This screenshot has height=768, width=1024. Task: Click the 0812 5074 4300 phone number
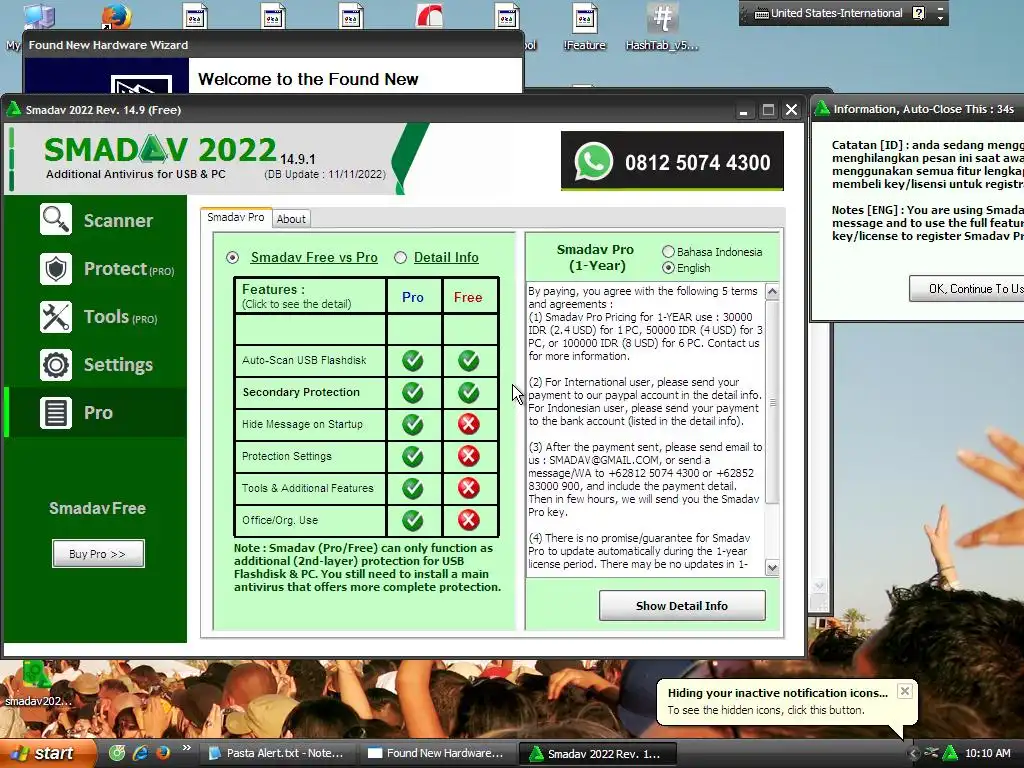tap(697, 162)
